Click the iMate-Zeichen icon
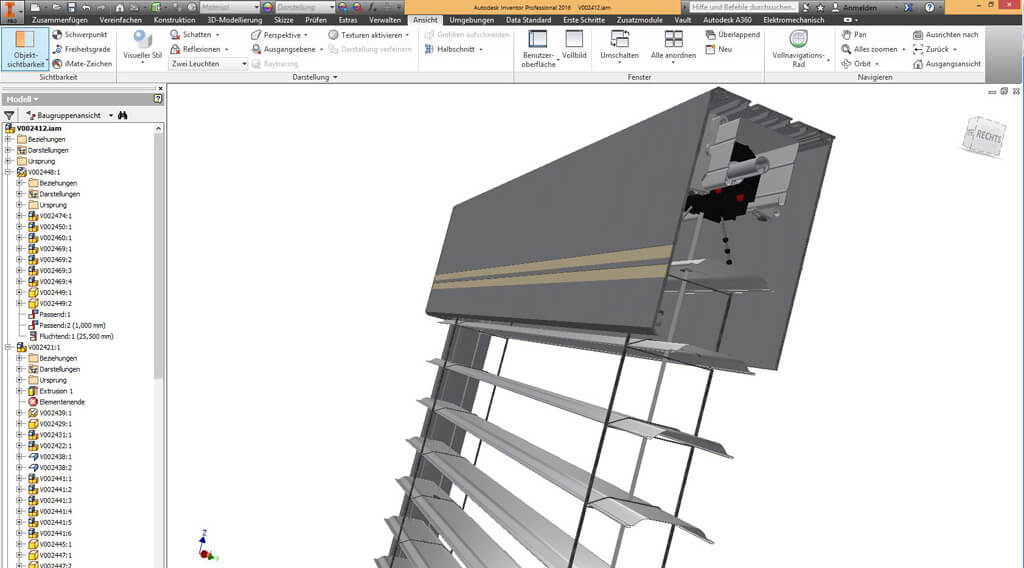 click(84, 64)
